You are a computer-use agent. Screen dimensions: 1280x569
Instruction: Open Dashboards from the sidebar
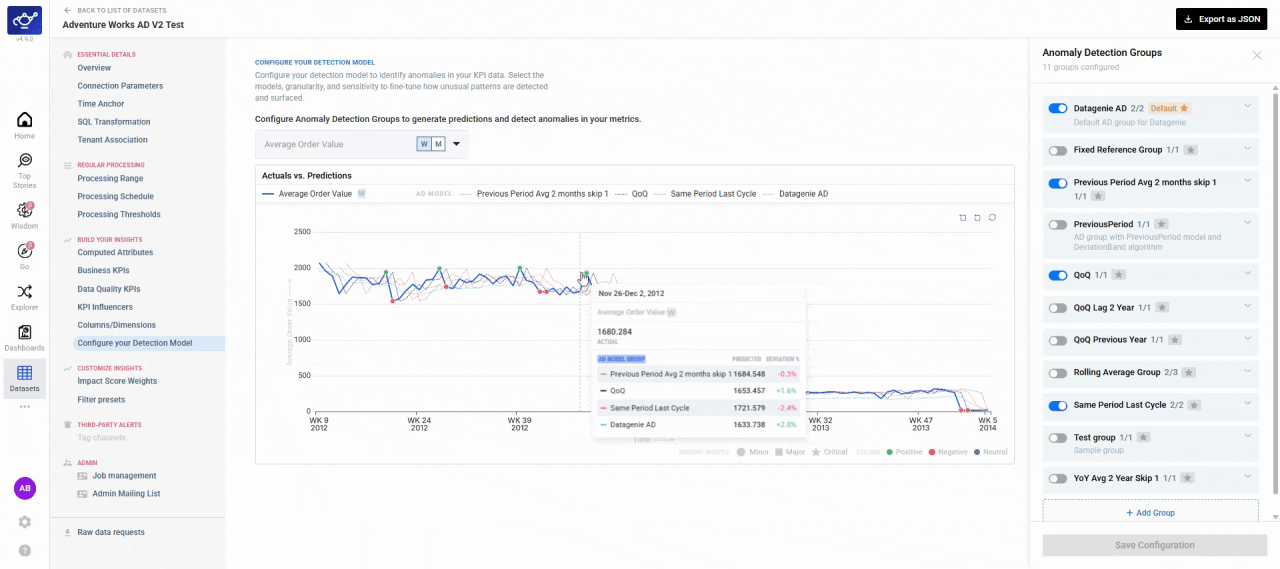click(x=24, y=338)
